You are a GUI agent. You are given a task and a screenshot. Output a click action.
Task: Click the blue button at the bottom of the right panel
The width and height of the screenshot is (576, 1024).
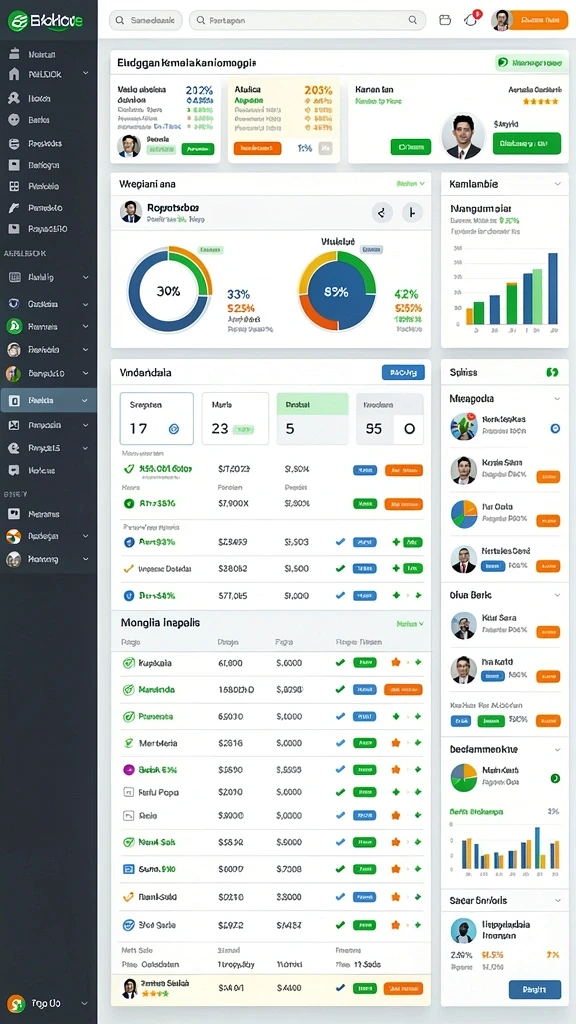point(534,989)
